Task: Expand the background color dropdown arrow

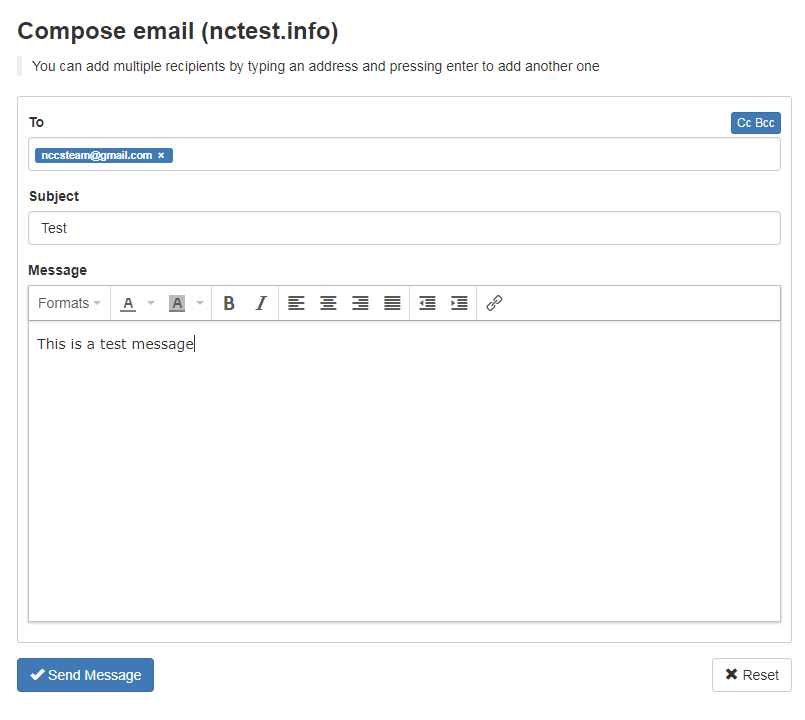Action: 200,303
